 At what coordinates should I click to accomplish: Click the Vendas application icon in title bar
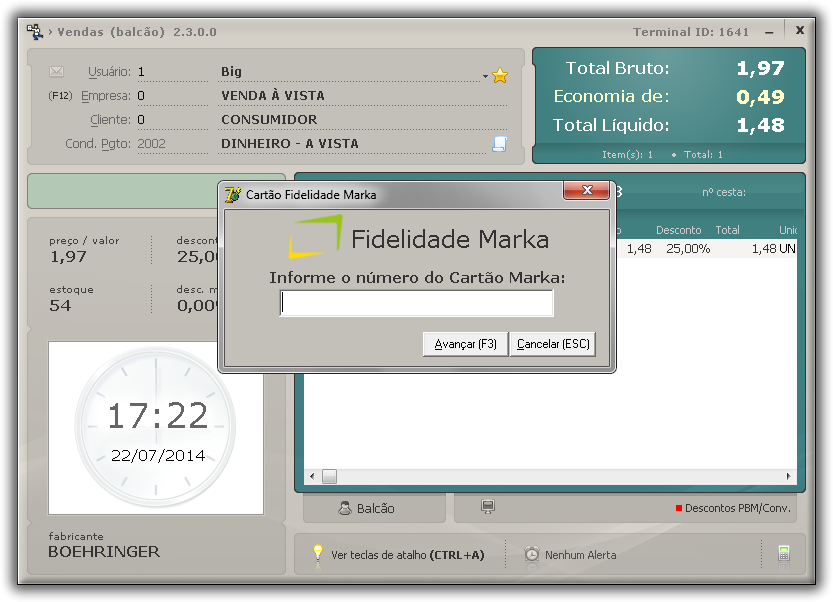[x=35, y=32]
